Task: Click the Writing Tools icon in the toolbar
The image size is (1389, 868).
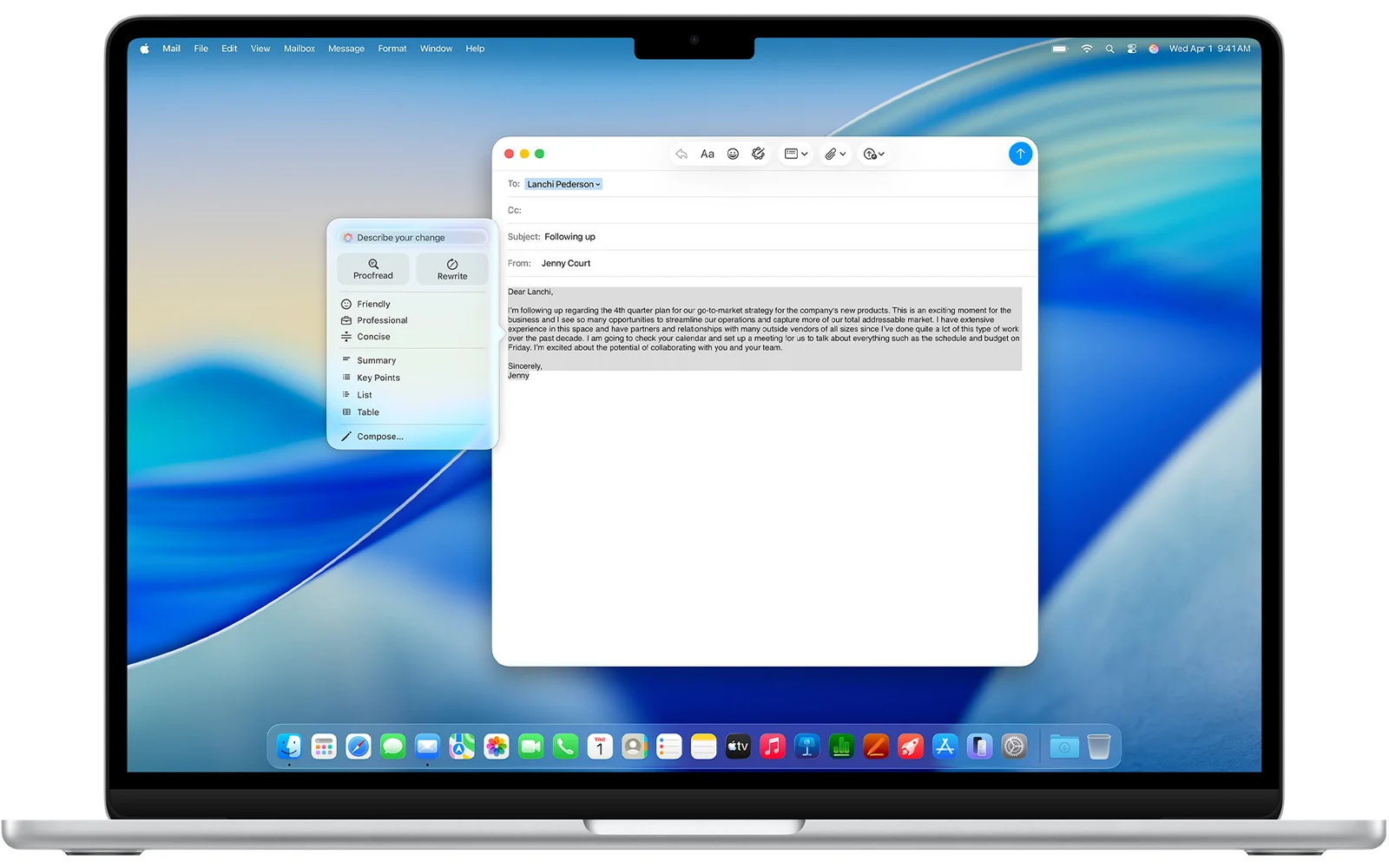Action: [x=758, y=154]
